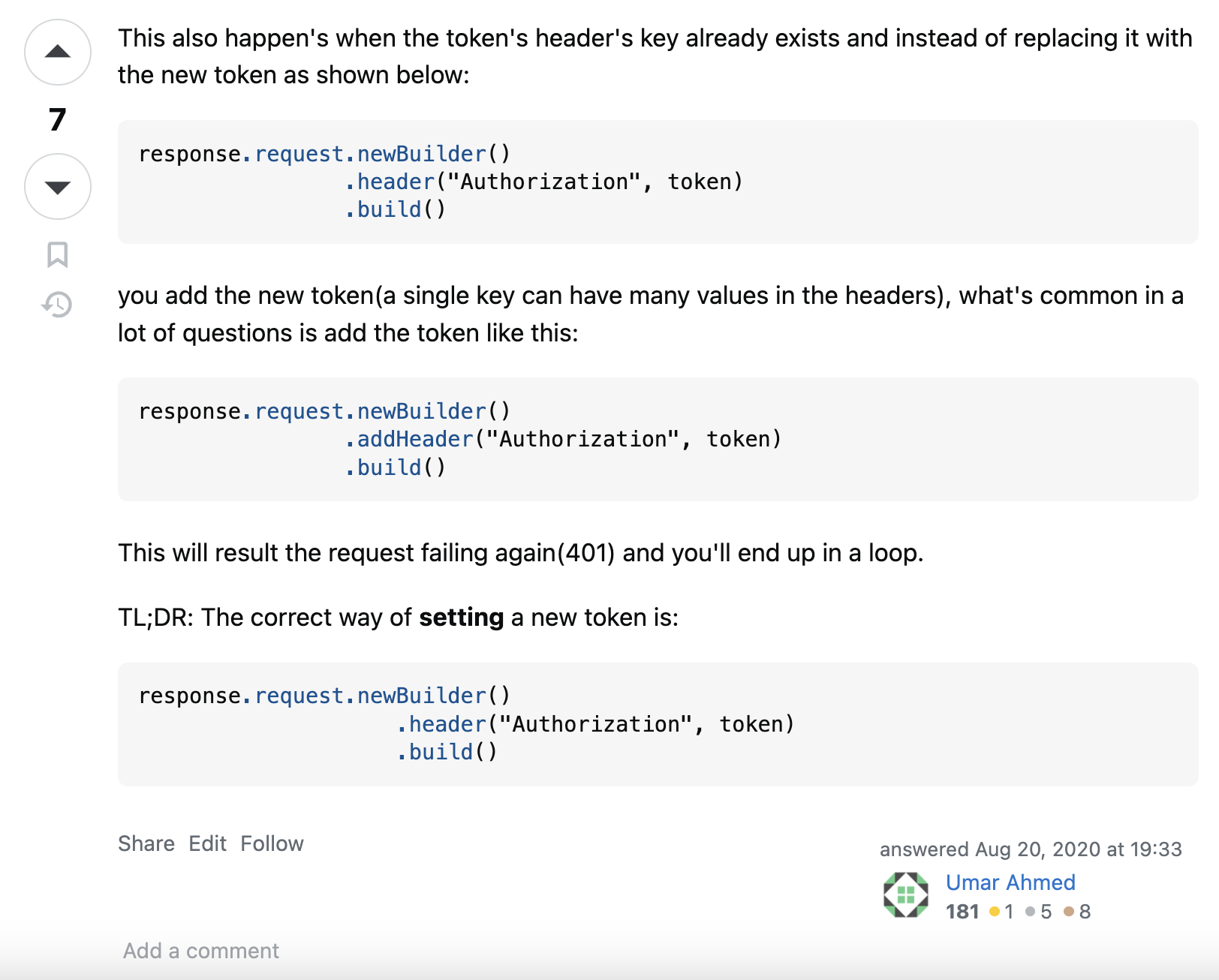Click the silver badge count

(1045, 911)
